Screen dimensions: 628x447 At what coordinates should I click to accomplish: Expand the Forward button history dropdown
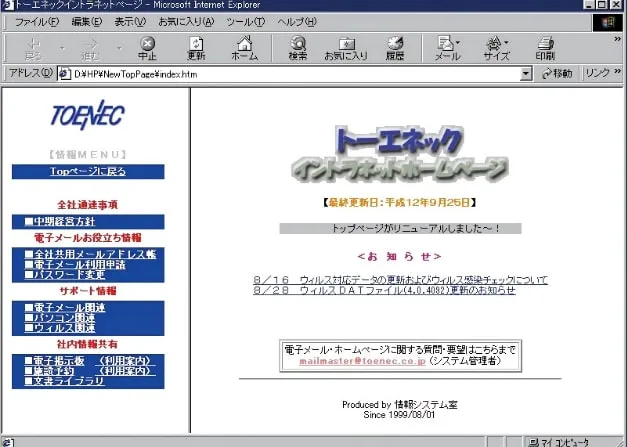point(119,48)
